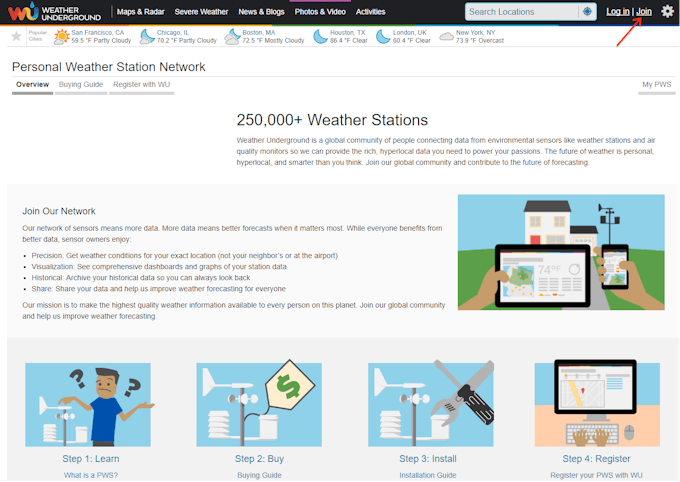Click the Personal Weather Station Network title
Screen dimensions: 680x482
click(109, 67)
